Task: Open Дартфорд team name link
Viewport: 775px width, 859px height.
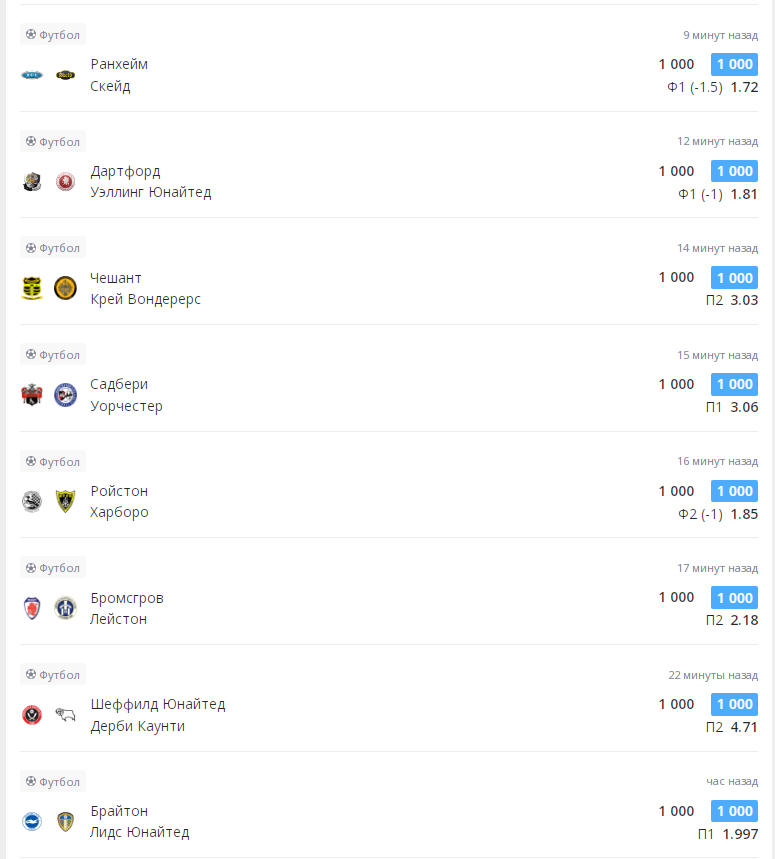Action: [x=125, y=171]
